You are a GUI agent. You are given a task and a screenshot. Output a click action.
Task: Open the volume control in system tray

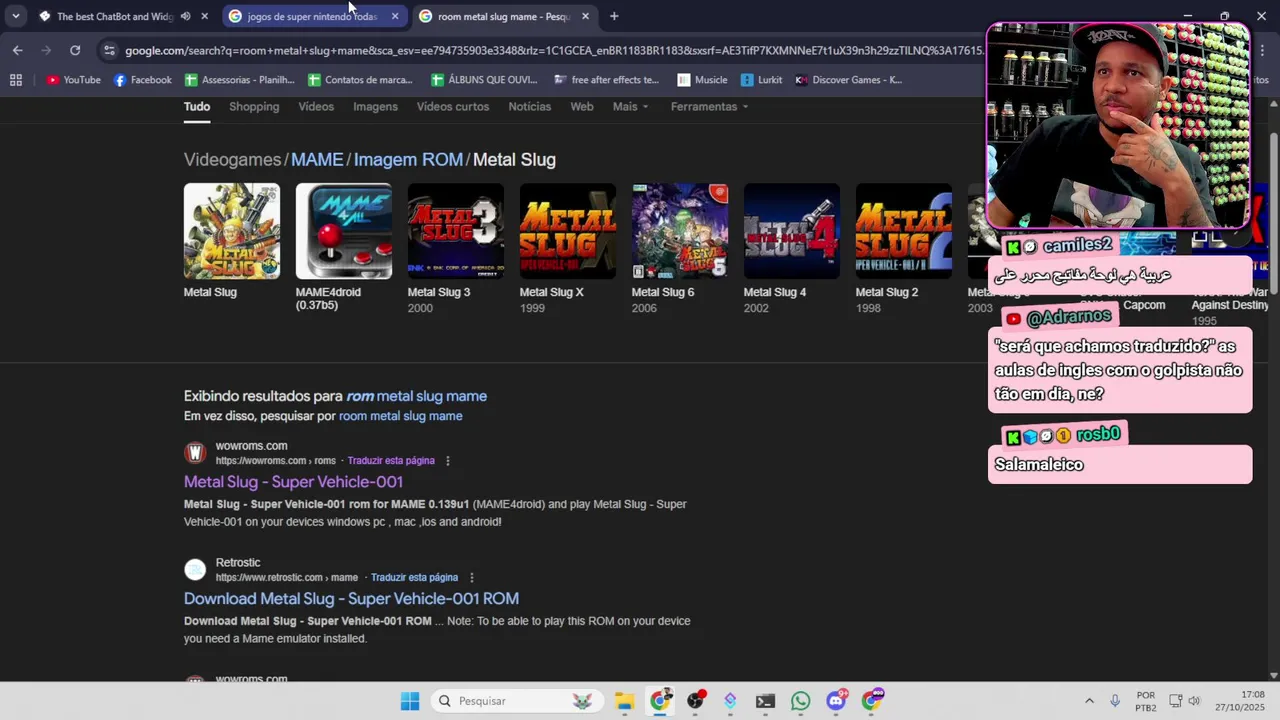[x=1194, y=701]
